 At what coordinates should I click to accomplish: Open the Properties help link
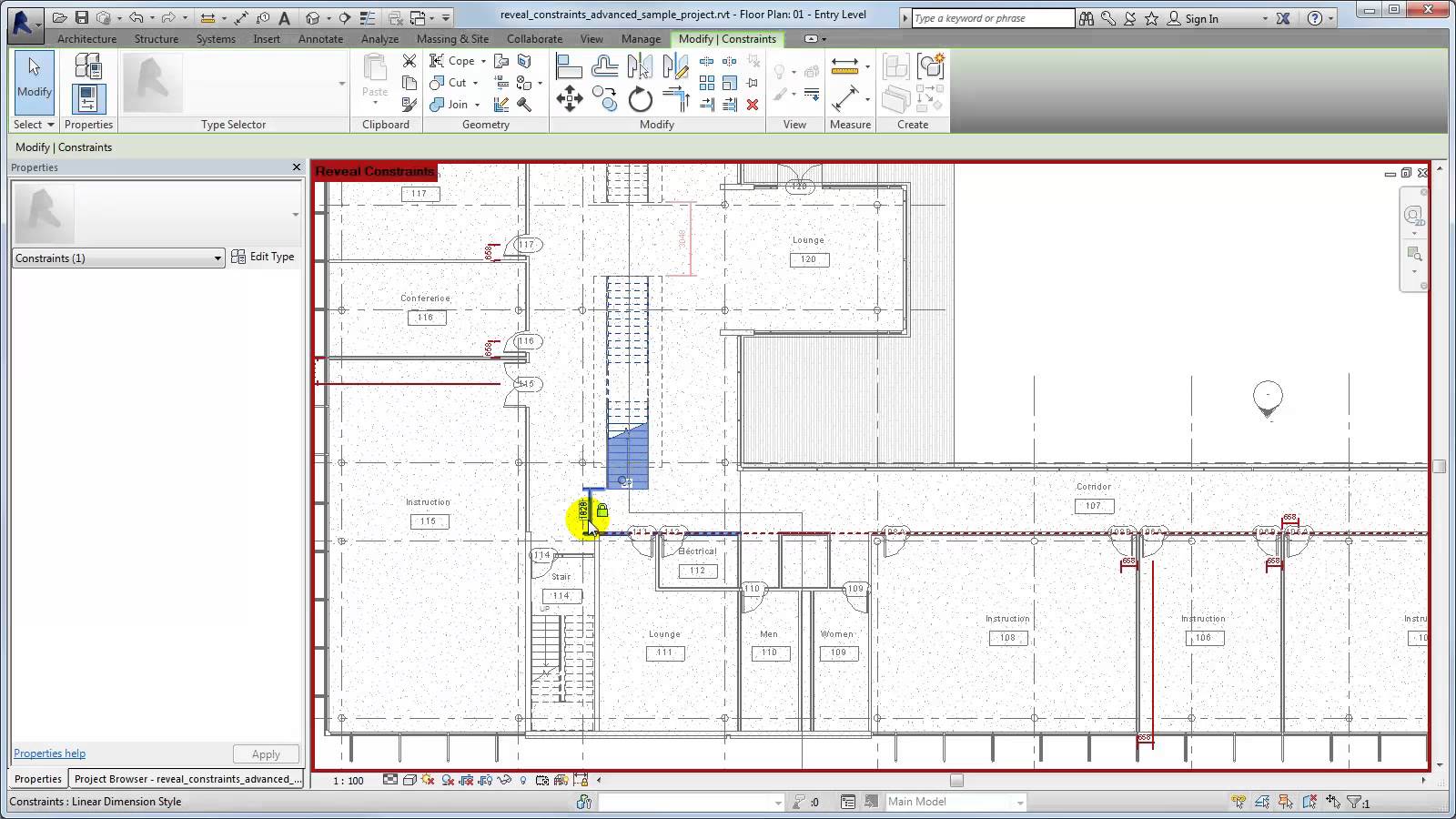click(x=49, y=753)
